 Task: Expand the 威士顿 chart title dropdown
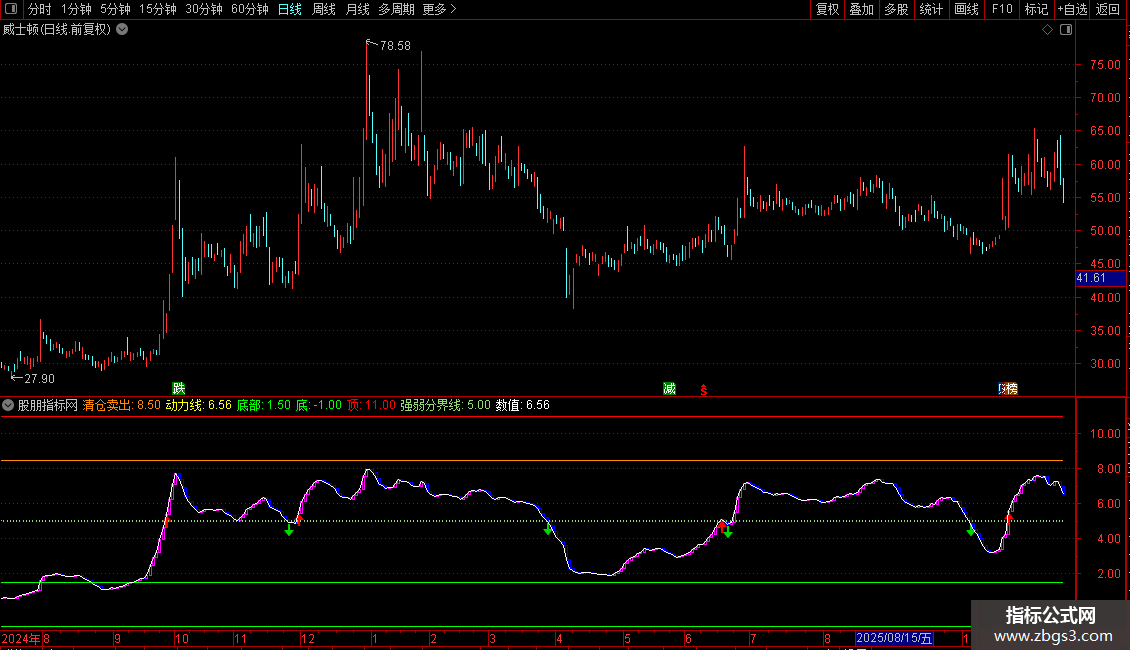(122, 29)
